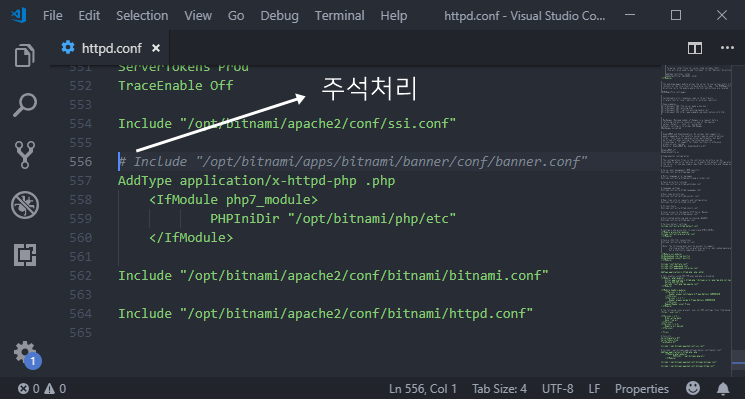Screen dimensions: 745x399
Task: Open the notifications bell in status bar
Action: (x=723, y=389)
